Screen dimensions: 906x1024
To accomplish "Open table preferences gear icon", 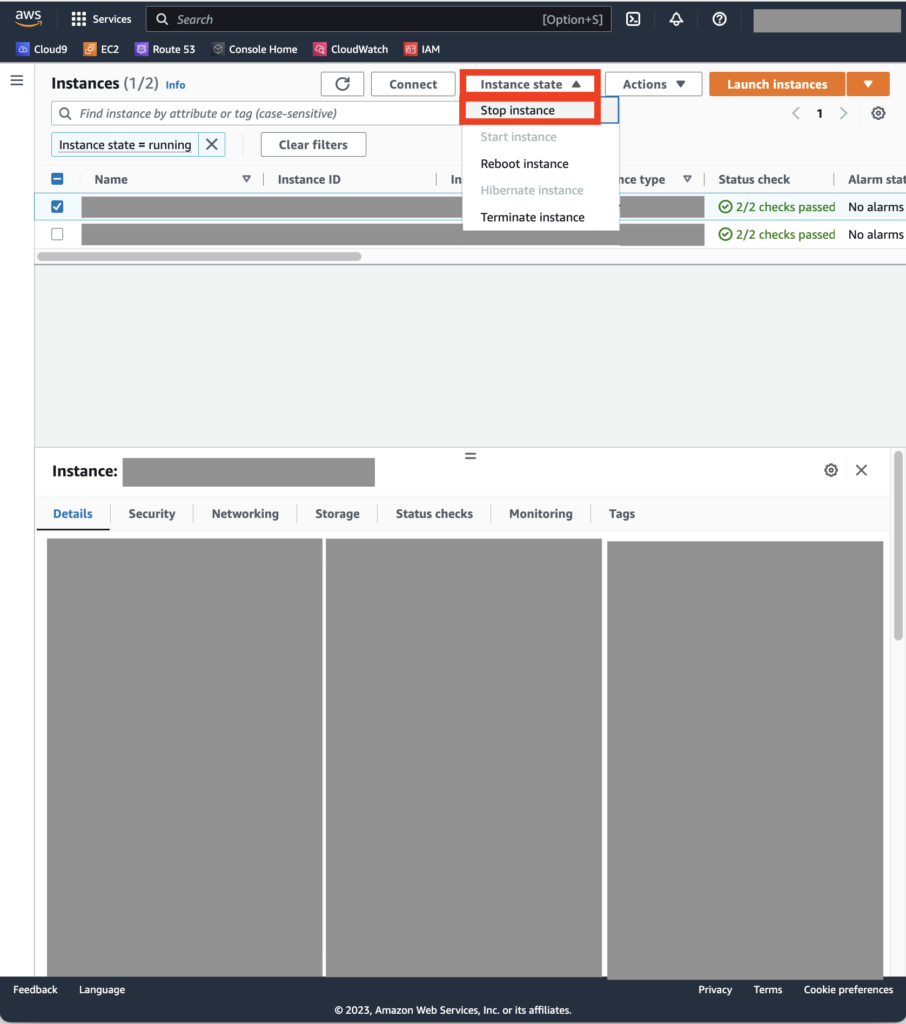I will point(878,113).
